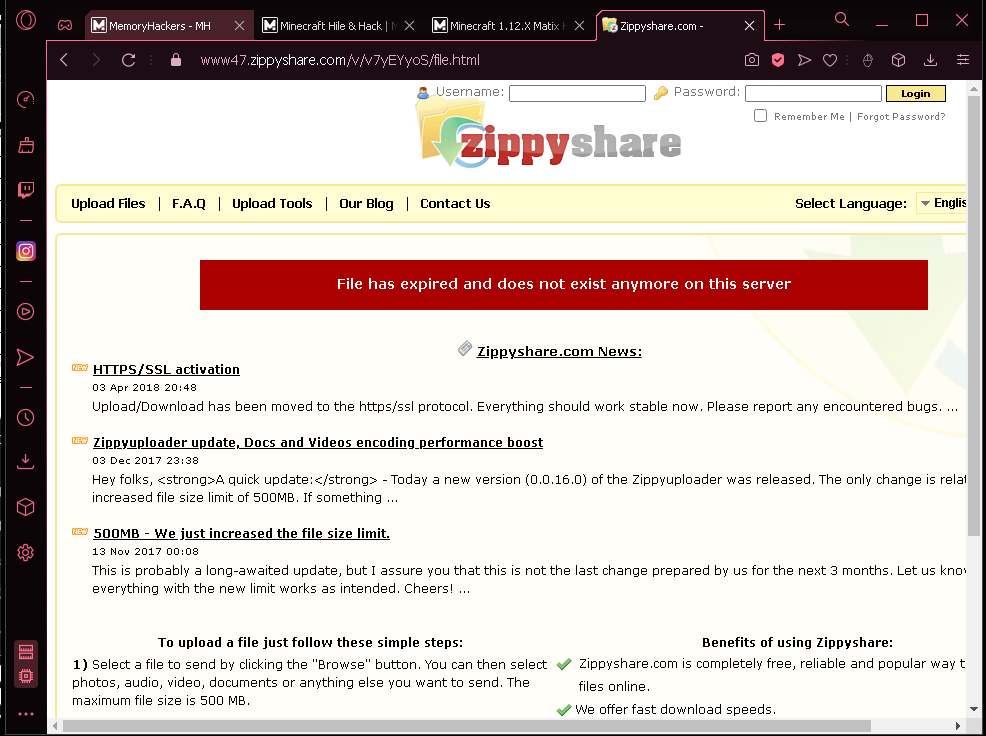Go back to previous page
986x736 pixels.
click(x=64, y=60)
